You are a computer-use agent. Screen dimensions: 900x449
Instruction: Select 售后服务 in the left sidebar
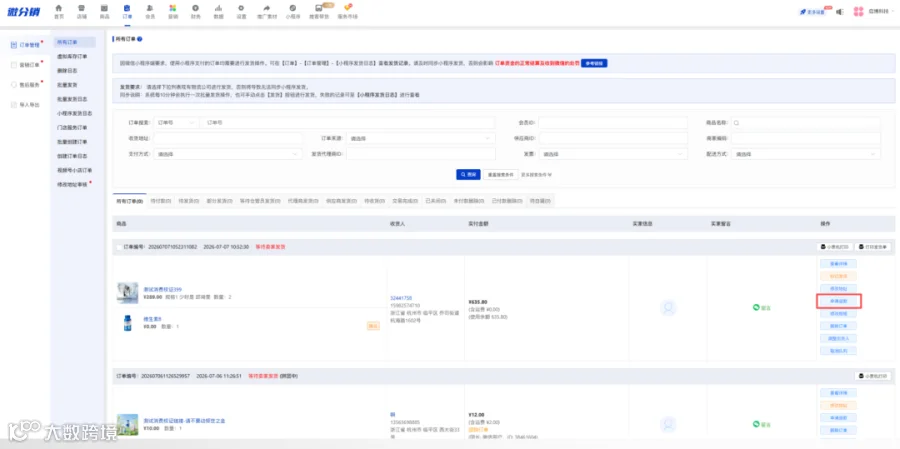(x=25, y=85)
